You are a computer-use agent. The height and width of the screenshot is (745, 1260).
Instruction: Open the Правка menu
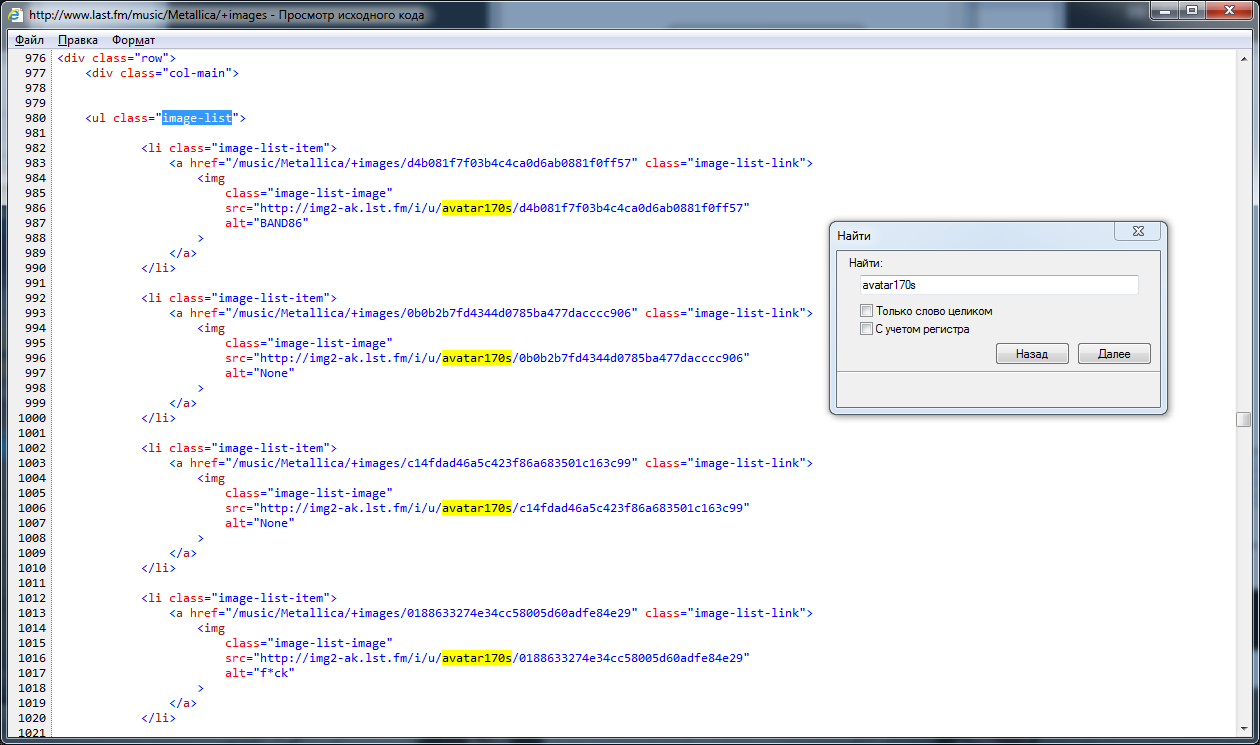click(x=77, y=40)
